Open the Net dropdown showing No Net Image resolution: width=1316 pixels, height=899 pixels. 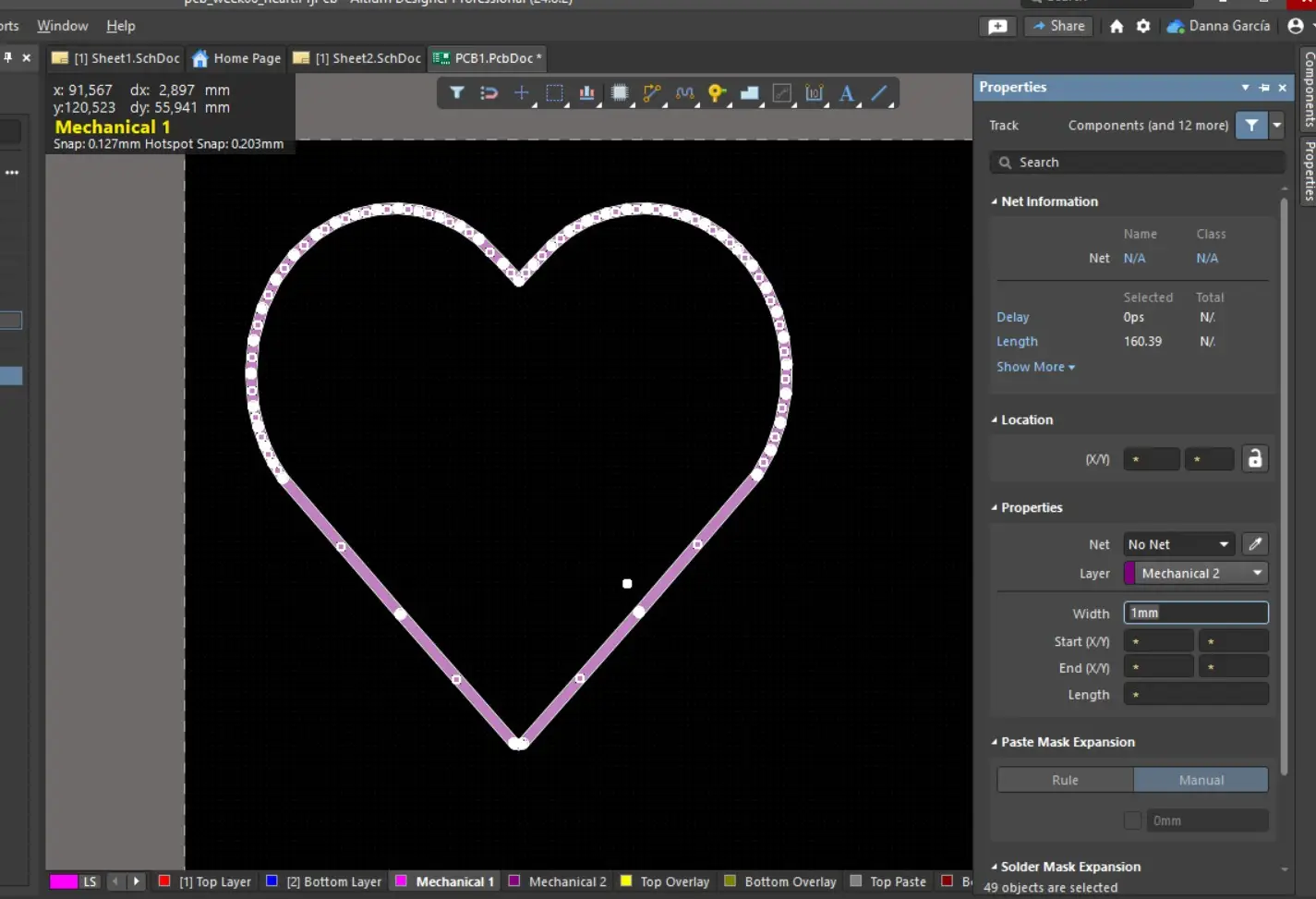[x=1178, y=544]
